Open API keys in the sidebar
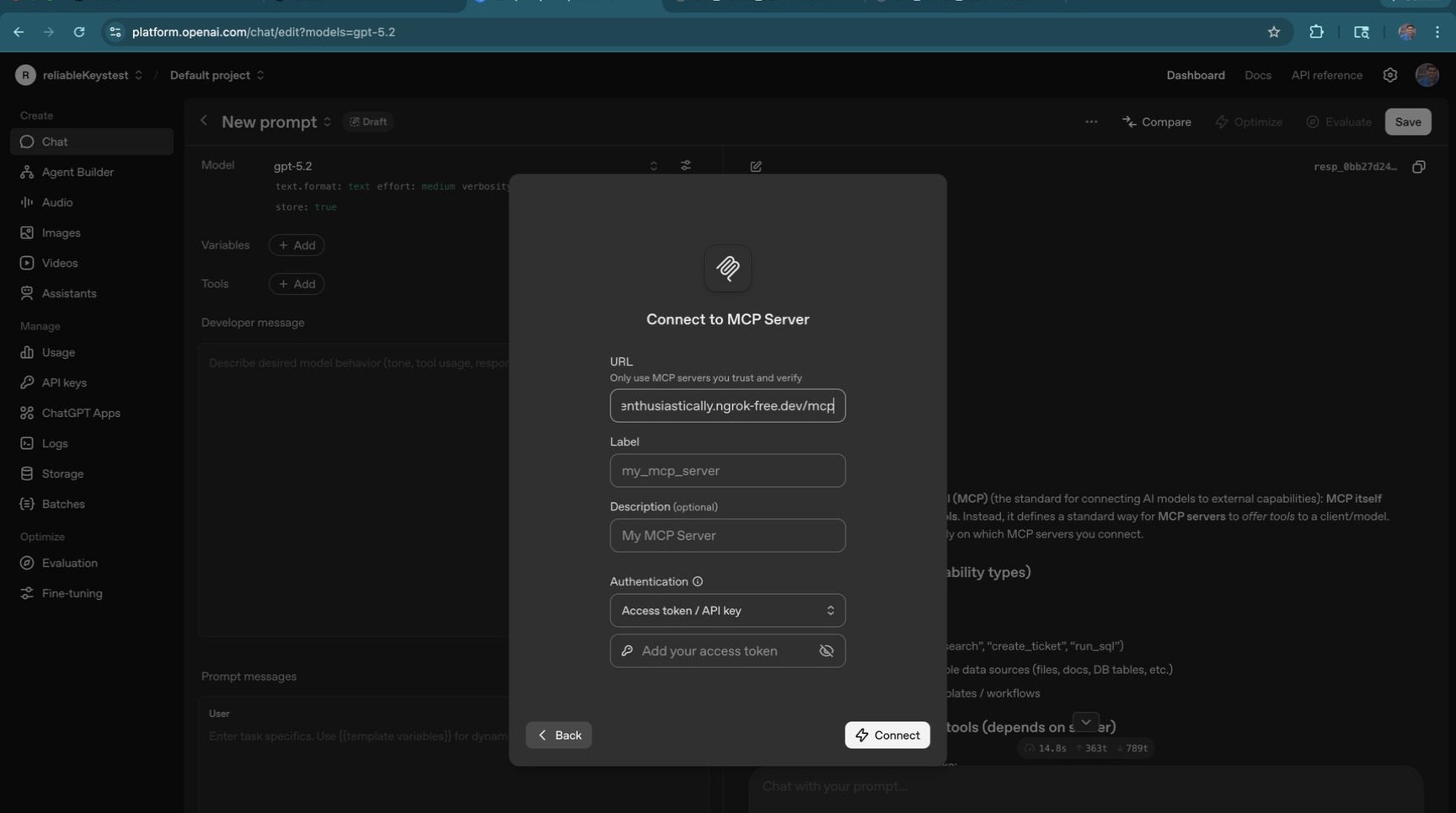This screenshot has height=813, width=1456. pos(92,382)
